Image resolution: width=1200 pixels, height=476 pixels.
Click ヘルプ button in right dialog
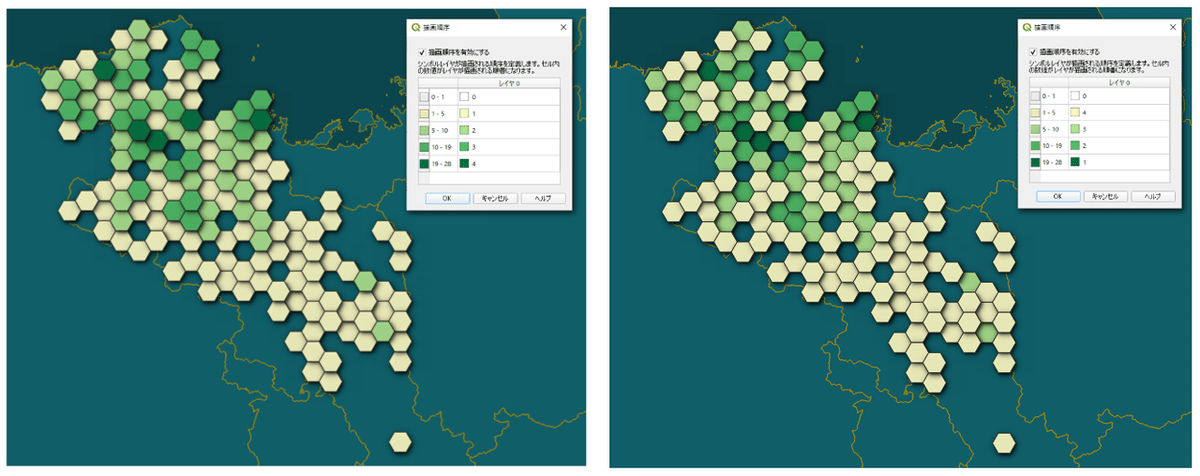point(1153,198)
